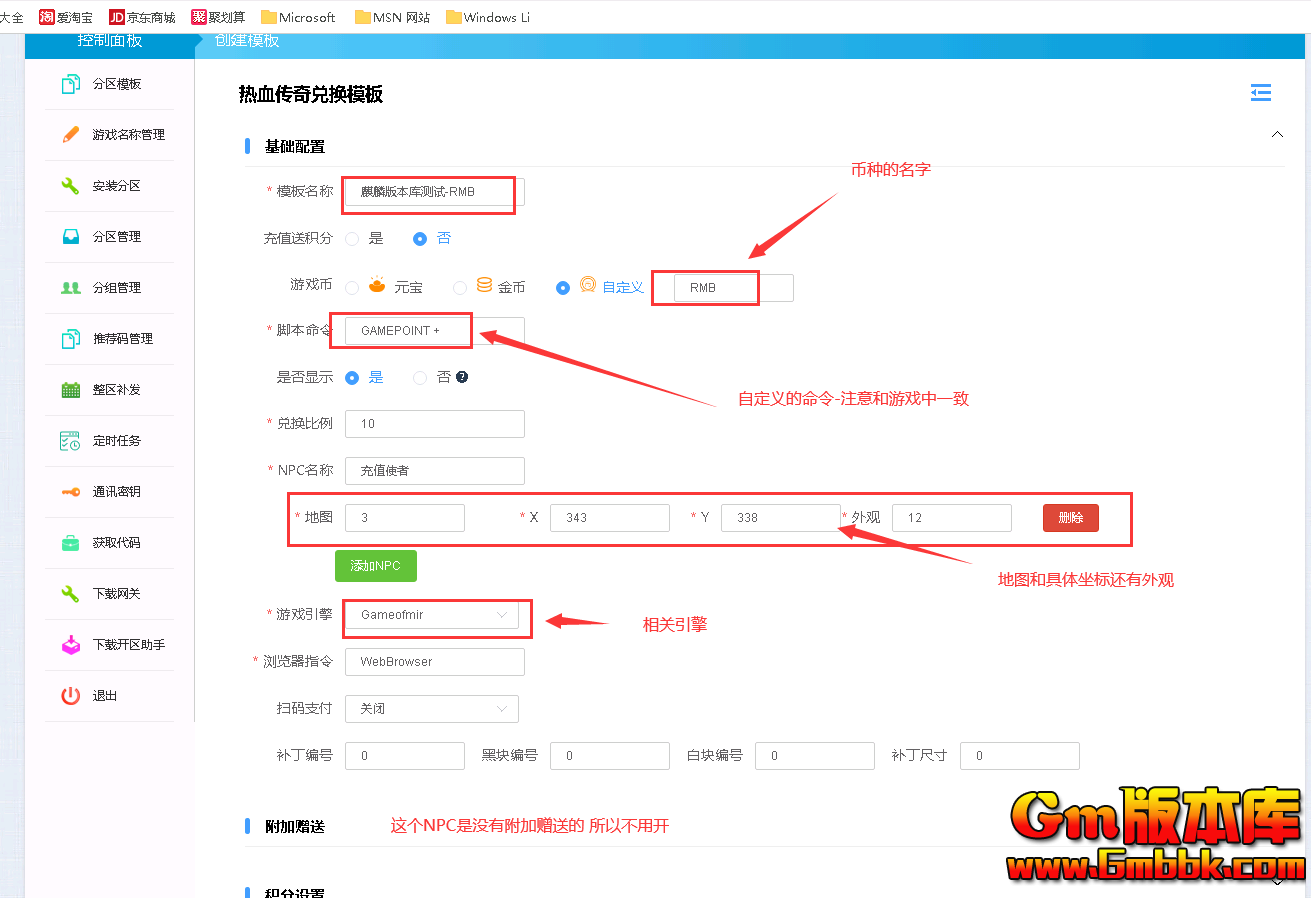Click the 兑换比例 input field
Viewport: 1311px width, 898px height.
(434, 424)
